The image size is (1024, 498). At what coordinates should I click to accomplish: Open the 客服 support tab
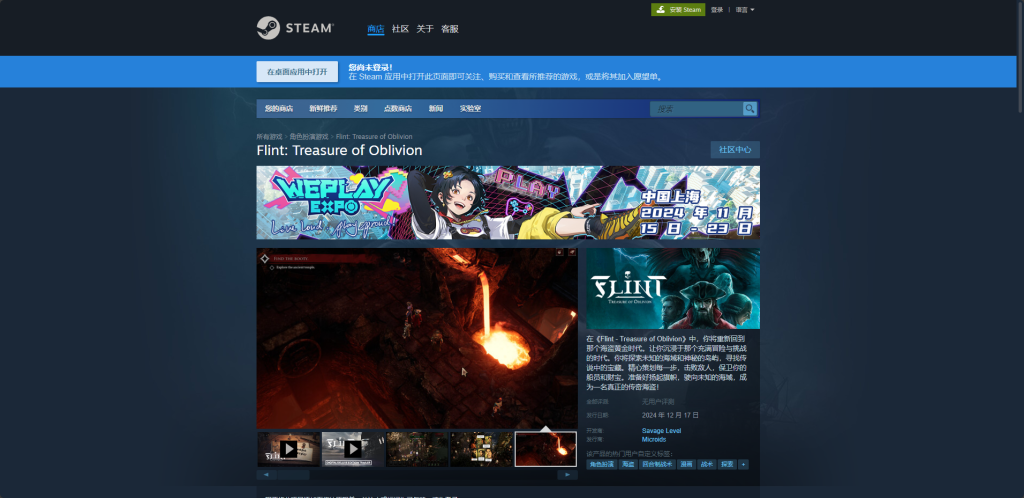(x=450, y=29)
